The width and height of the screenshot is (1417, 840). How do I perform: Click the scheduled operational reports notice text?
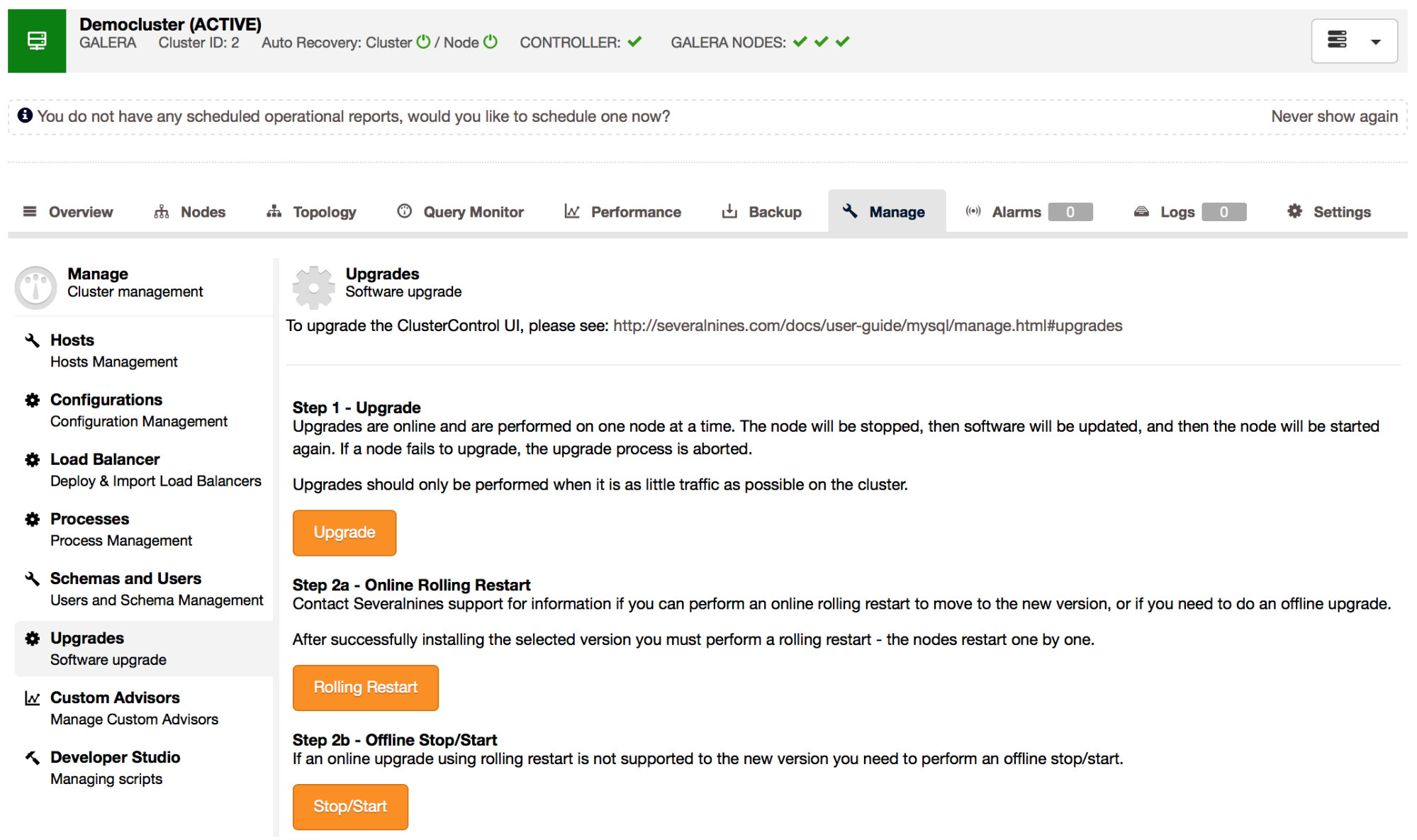click(353, 116)
